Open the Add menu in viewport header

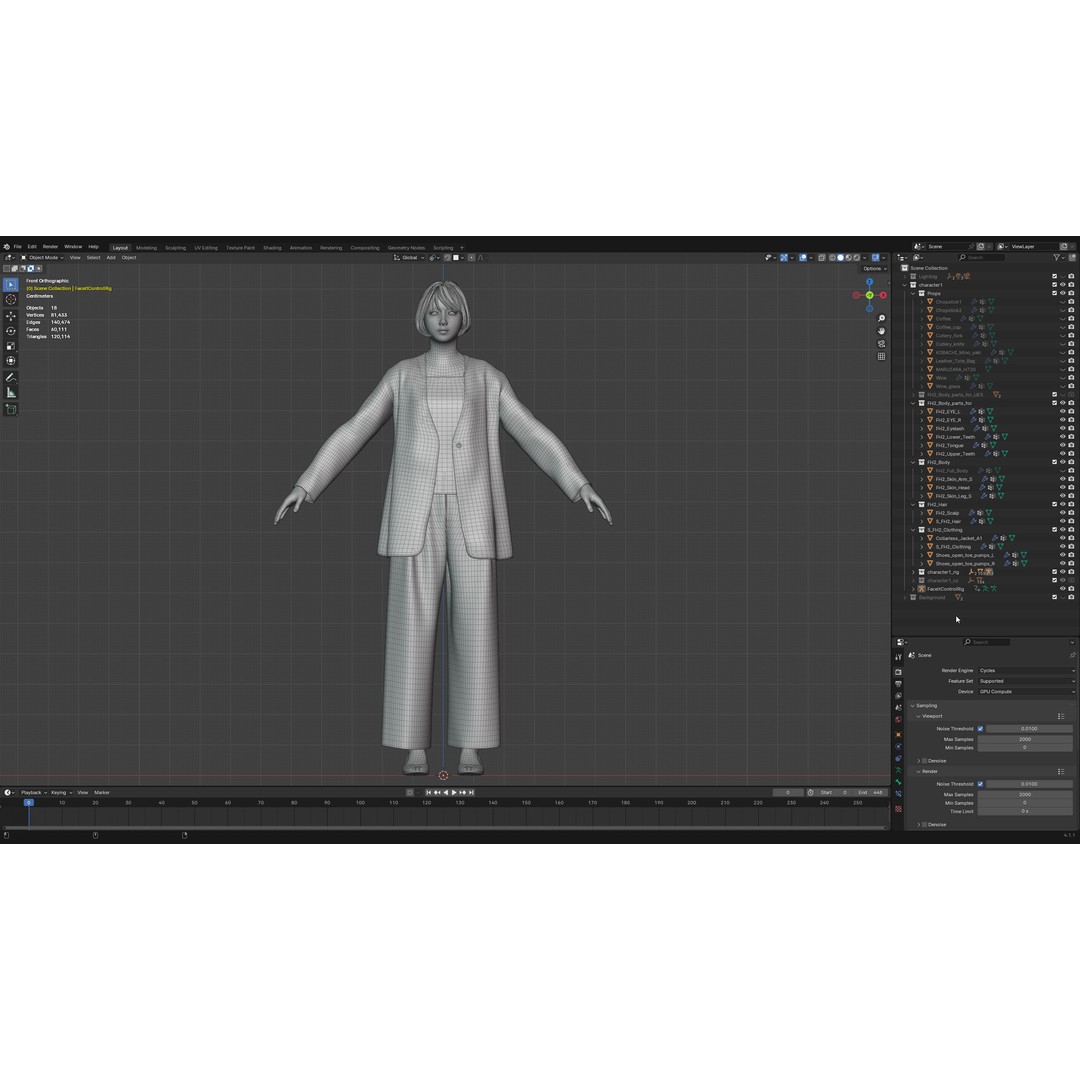[x=111, y=258]
